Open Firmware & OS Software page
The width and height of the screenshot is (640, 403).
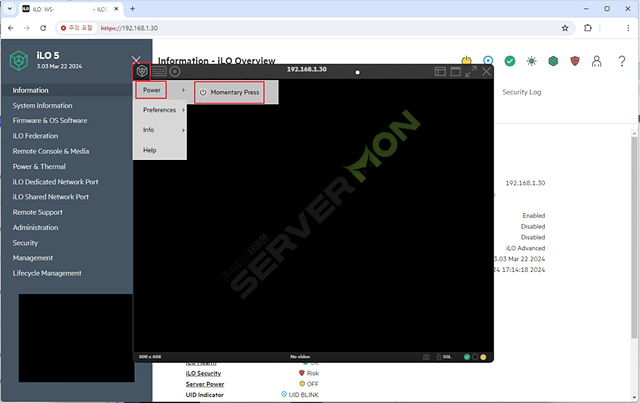pos(49,120)
